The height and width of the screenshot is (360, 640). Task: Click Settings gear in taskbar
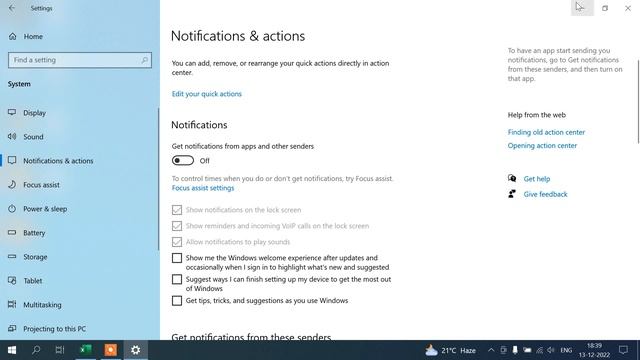click(136, 350)
